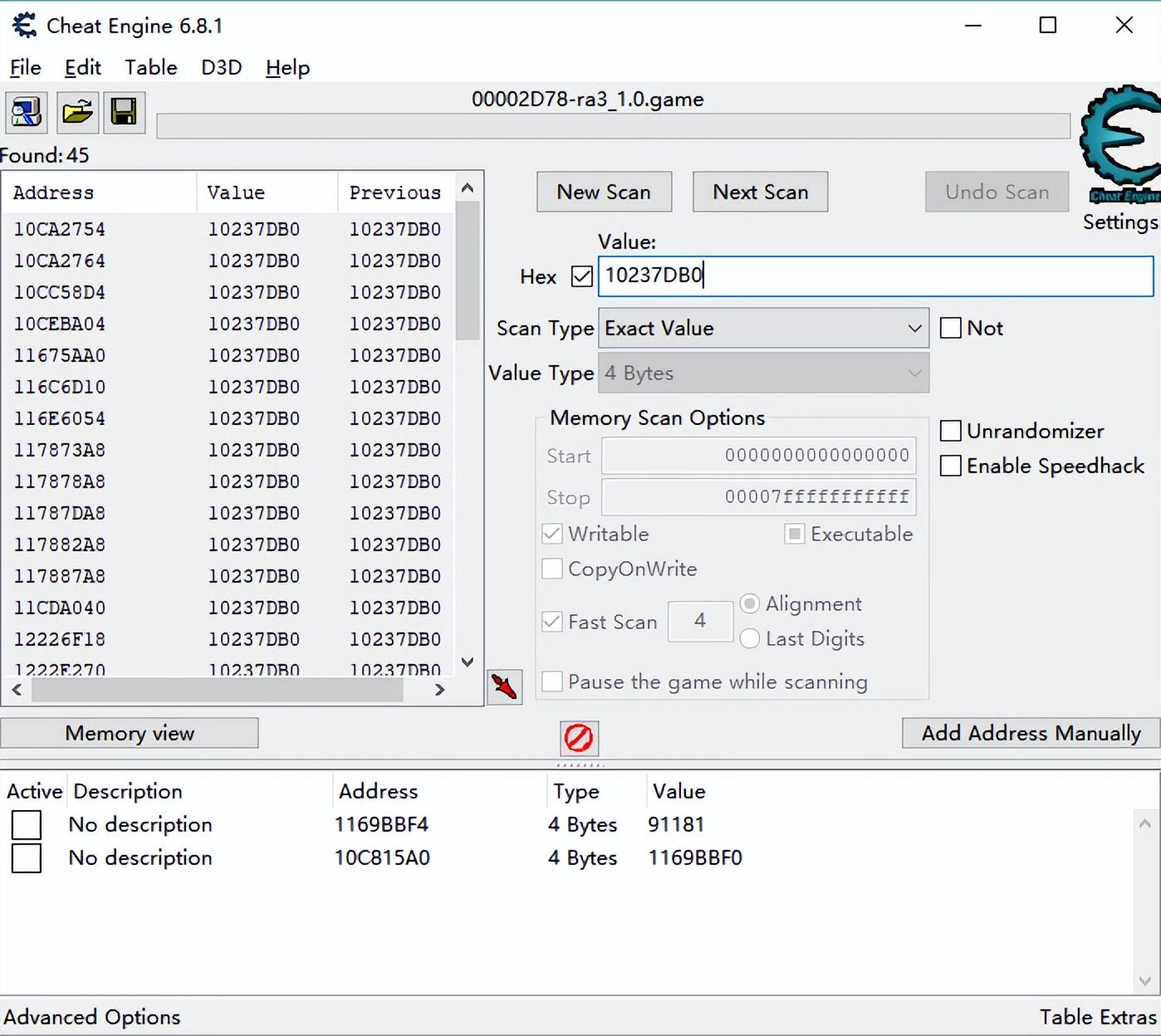The height and width of the screenshot is (1036, 1161).
Task: Toggle the Hex checkbox
Action: (x=582, y=276)
